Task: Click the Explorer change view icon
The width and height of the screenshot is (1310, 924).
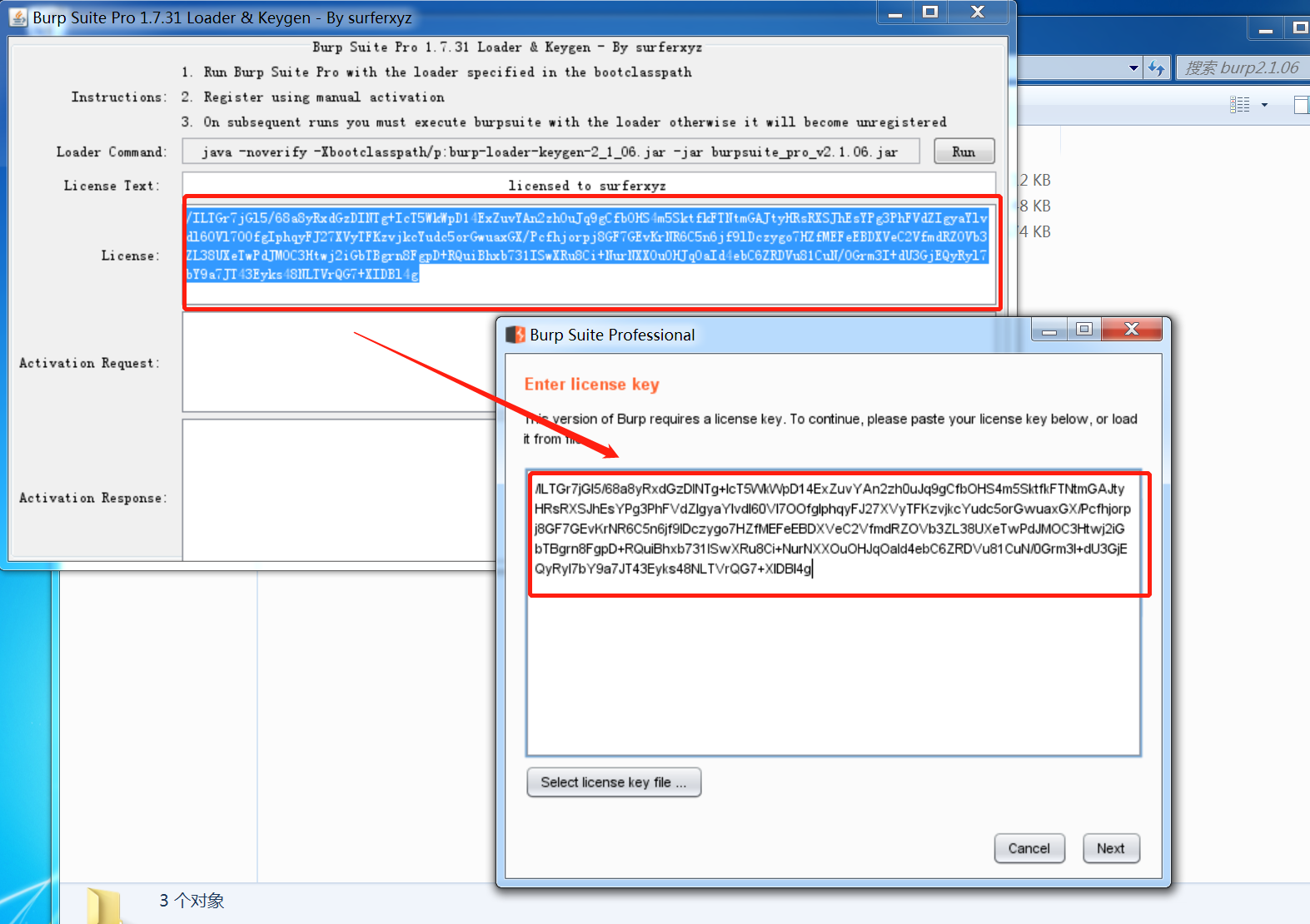Action: click(x=1240, y=105)
